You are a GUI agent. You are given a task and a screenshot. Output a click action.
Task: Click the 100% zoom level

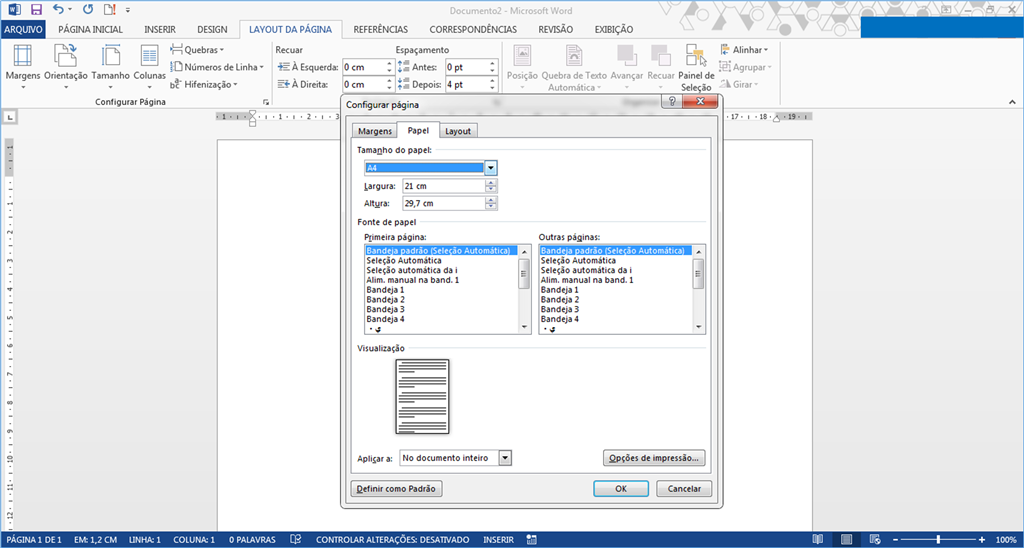(1006, 540)
